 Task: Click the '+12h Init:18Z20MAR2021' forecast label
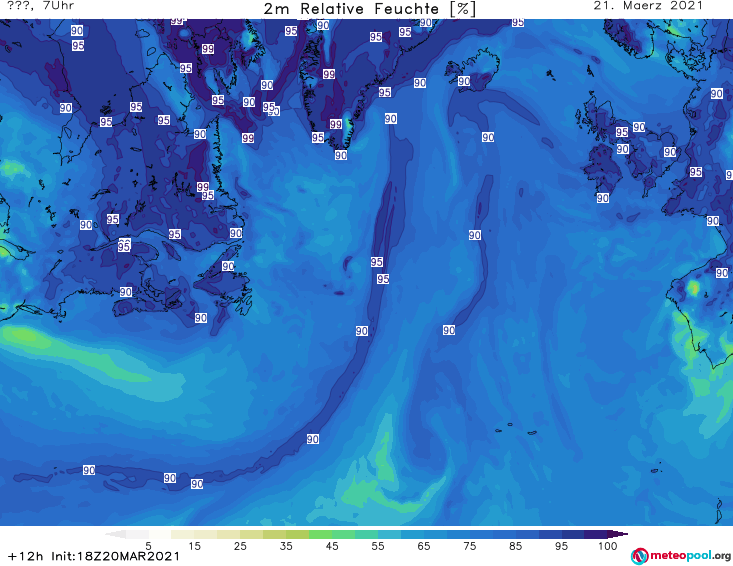point(94,556)
